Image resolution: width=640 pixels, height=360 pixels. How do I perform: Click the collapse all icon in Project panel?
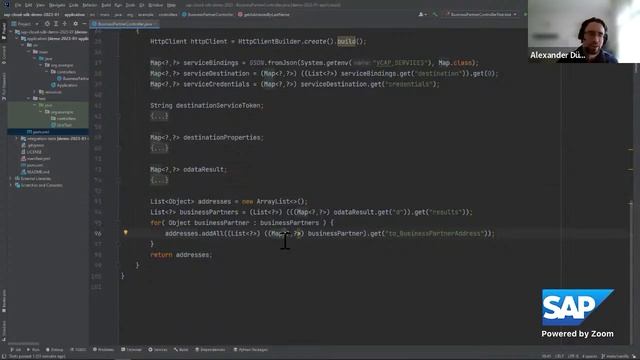coord(64,24)
